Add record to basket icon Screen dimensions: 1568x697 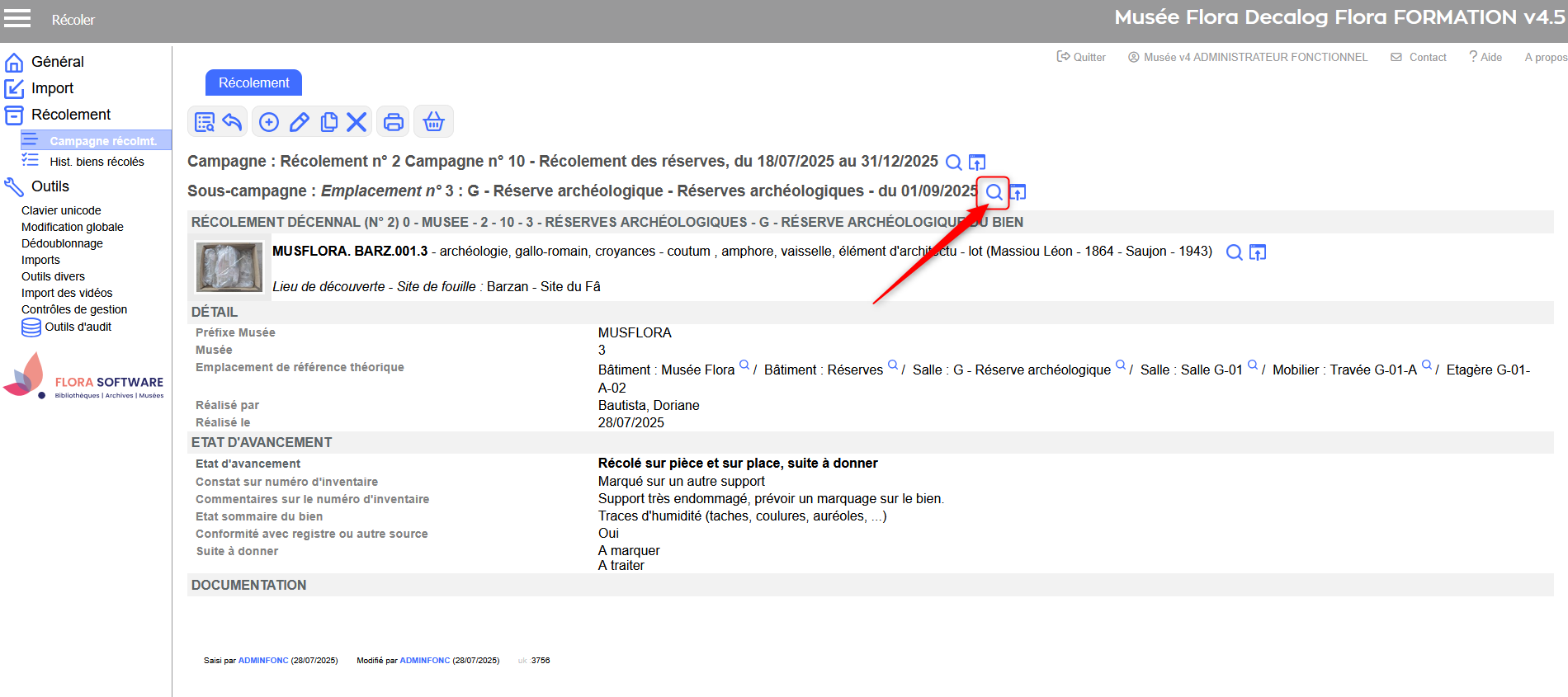[x=433, y=122]
